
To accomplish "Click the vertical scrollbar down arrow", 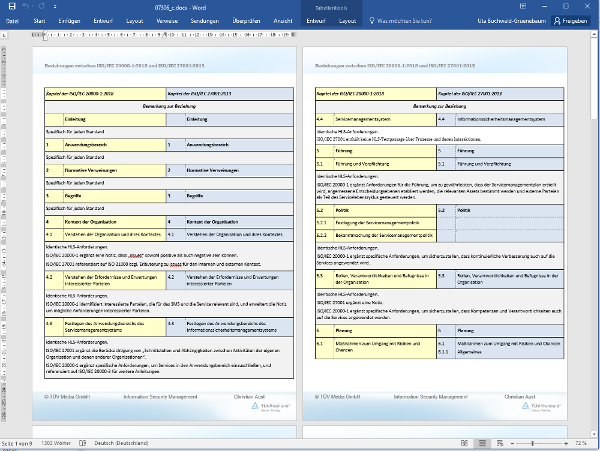I will pyautogui.click(x=594, y=434).
